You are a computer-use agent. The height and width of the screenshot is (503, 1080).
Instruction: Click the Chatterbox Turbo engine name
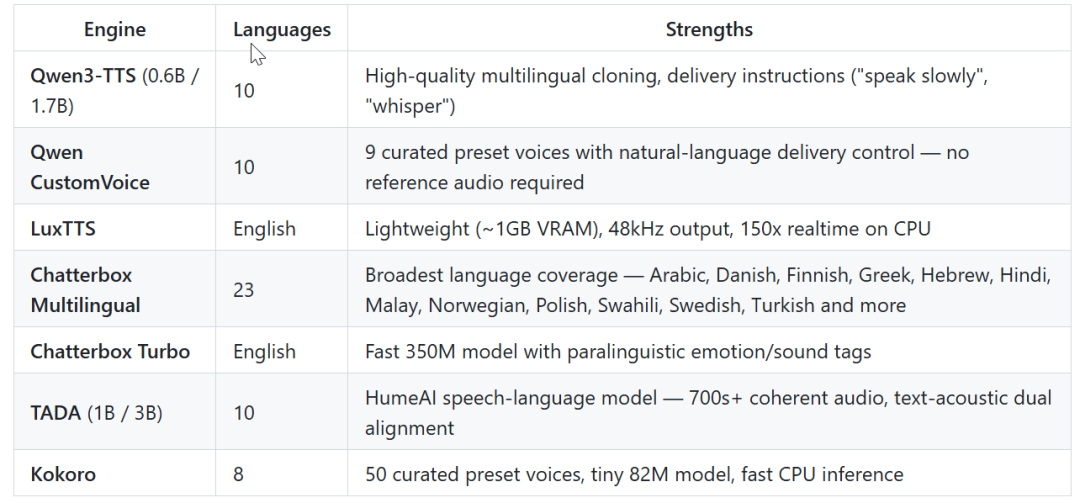point(110,352)
